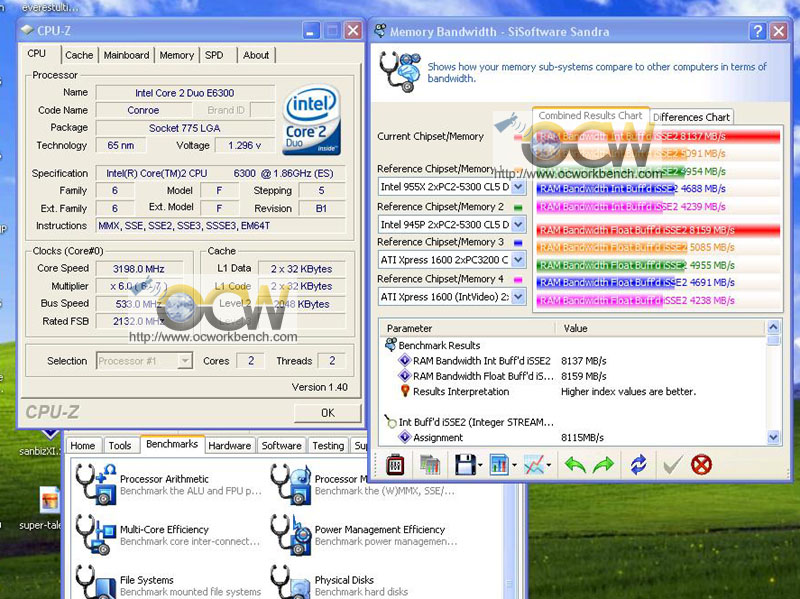Open the Software tab in Sandra
Viewport: 800px width, 599px height.
[282, 445]
